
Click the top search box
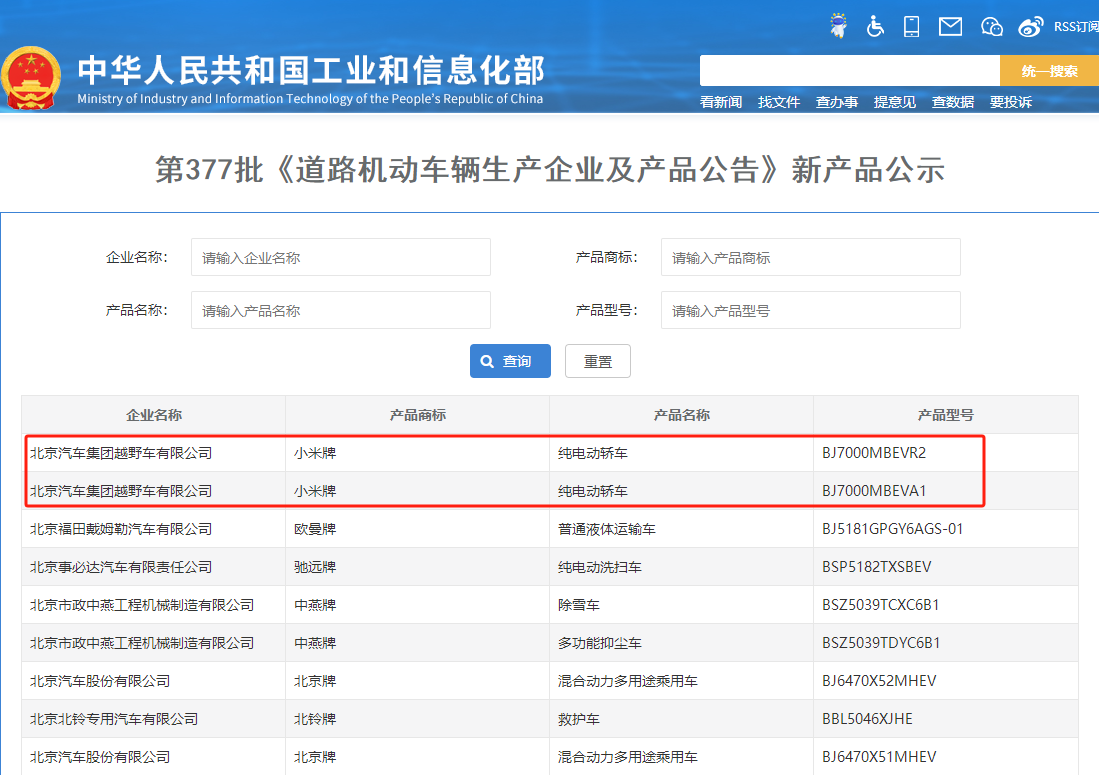pyautogui.click(x=850, y=70)
